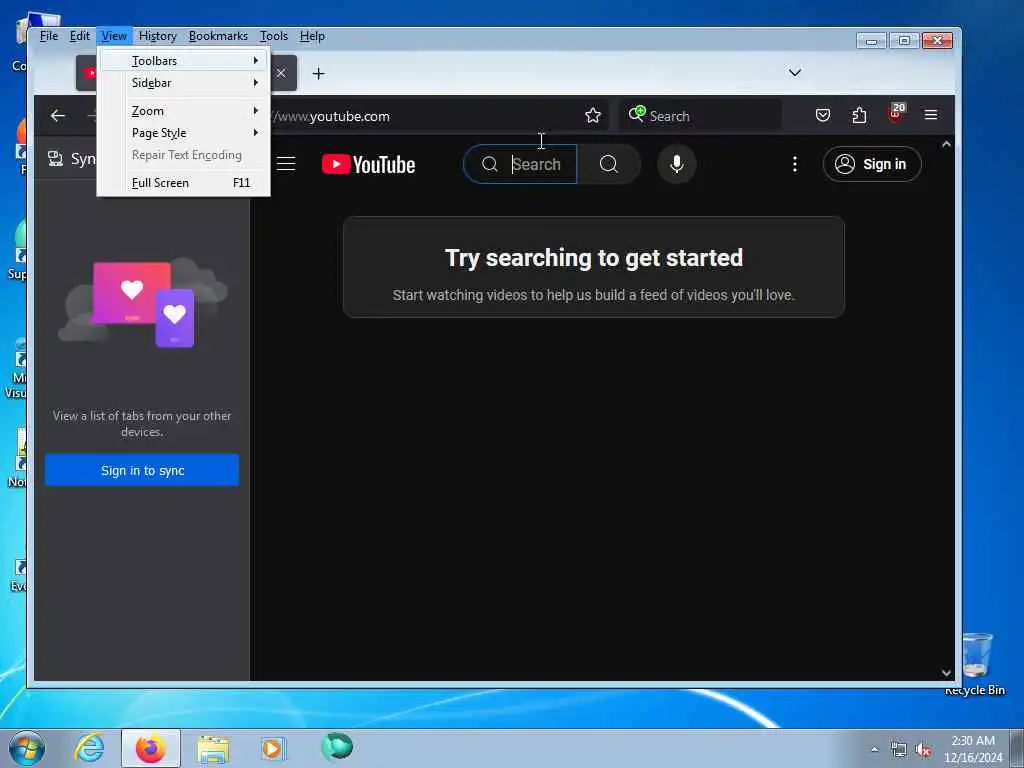This screenshot has height=768, width=1024.
Task: Open the ad blocker extension badge icon
Action: tap(896, 114)
